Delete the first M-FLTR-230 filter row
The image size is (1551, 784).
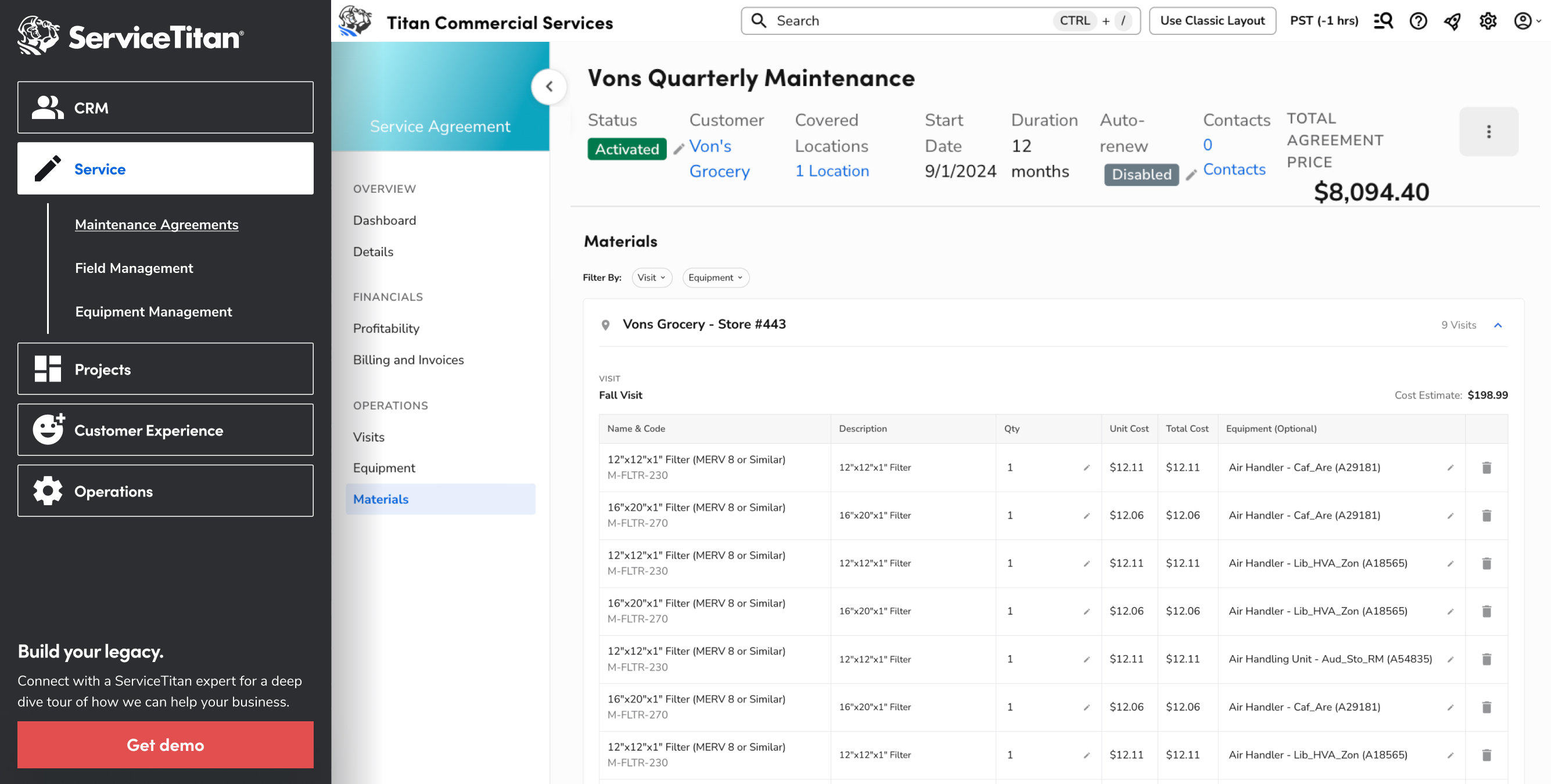coord(1486,468)
